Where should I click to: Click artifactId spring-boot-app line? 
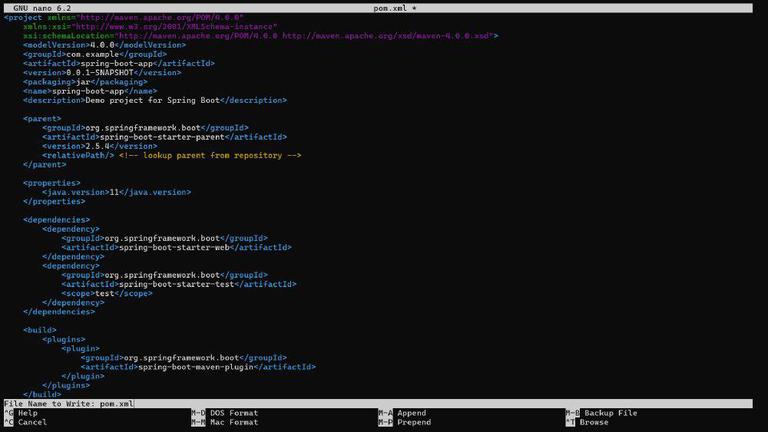tap(119, 63)
